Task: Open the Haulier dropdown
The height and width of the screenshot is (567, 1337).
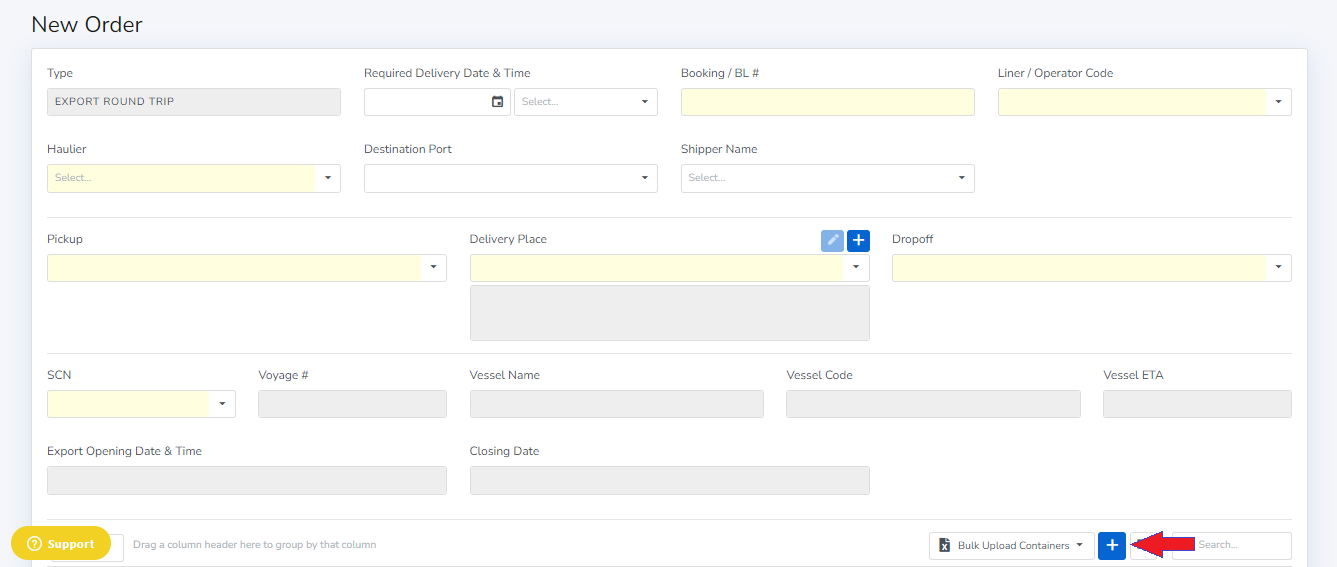Action: [x=327, y=178]
